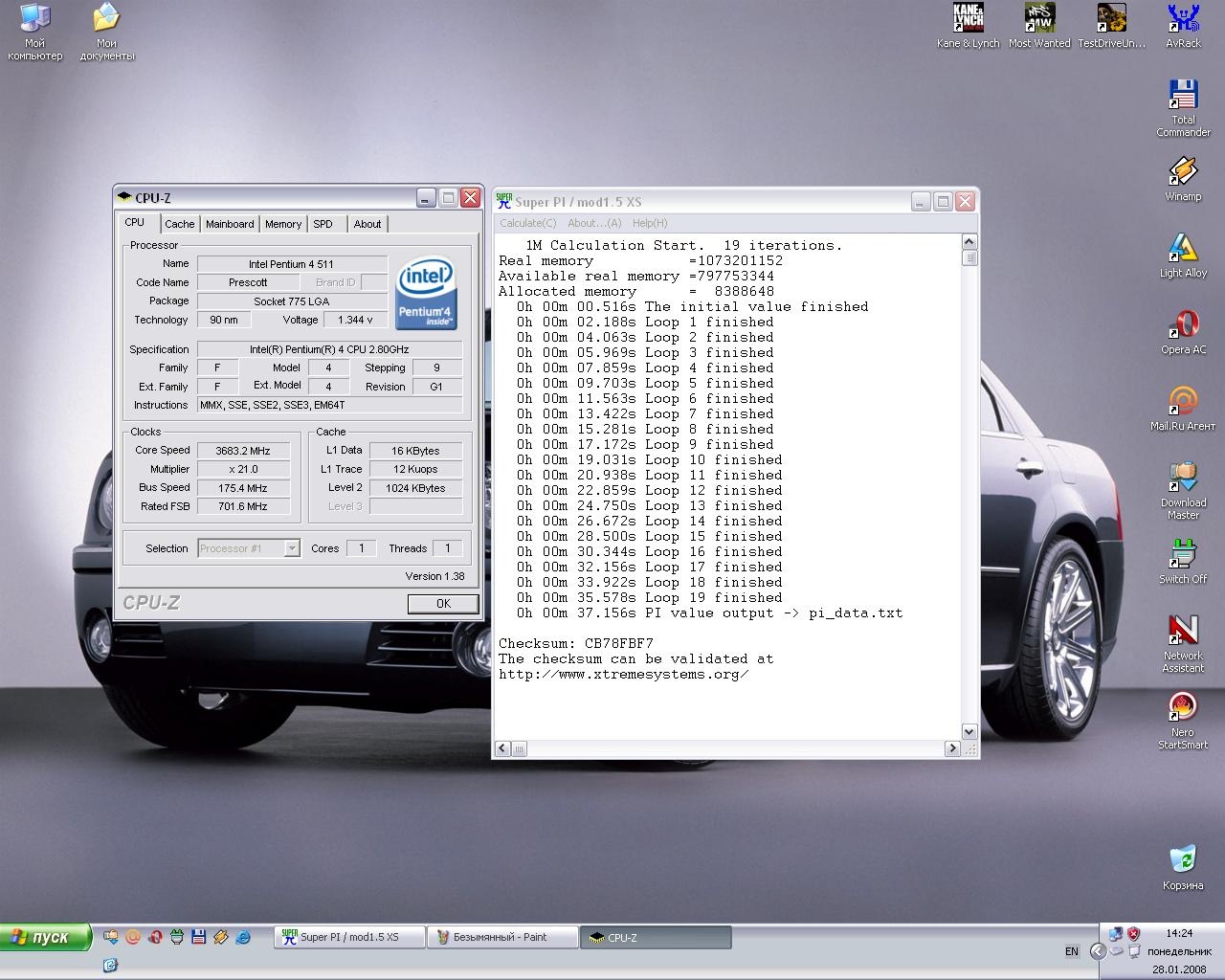Image resolution: width=1225 pixels, height=980 pixels.
Task: Switch to the Mainboard tab in CPU-Z
Action: [x=230, y=224]
